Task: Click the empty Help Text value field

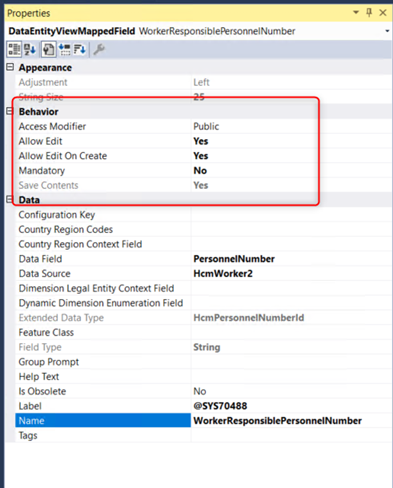Action: tap(291, 376)
